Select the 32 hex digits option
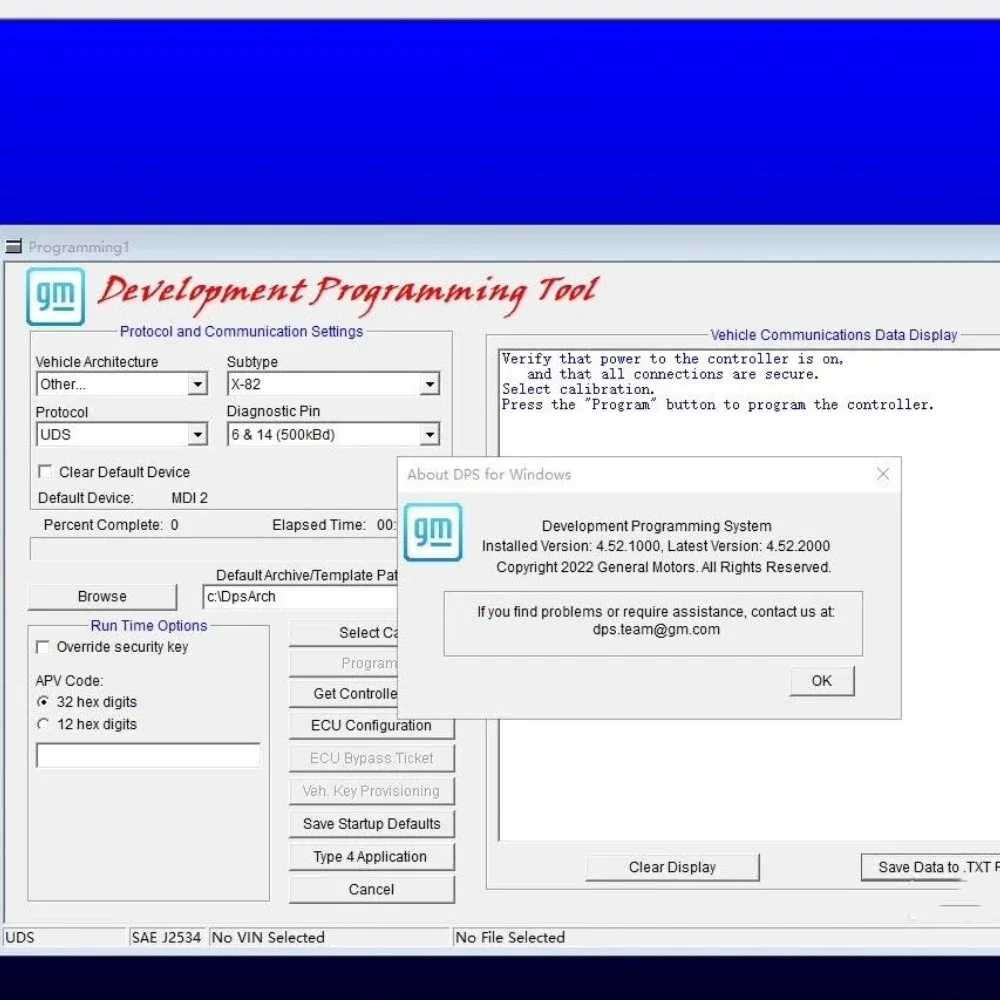 (x=43, y=702)
